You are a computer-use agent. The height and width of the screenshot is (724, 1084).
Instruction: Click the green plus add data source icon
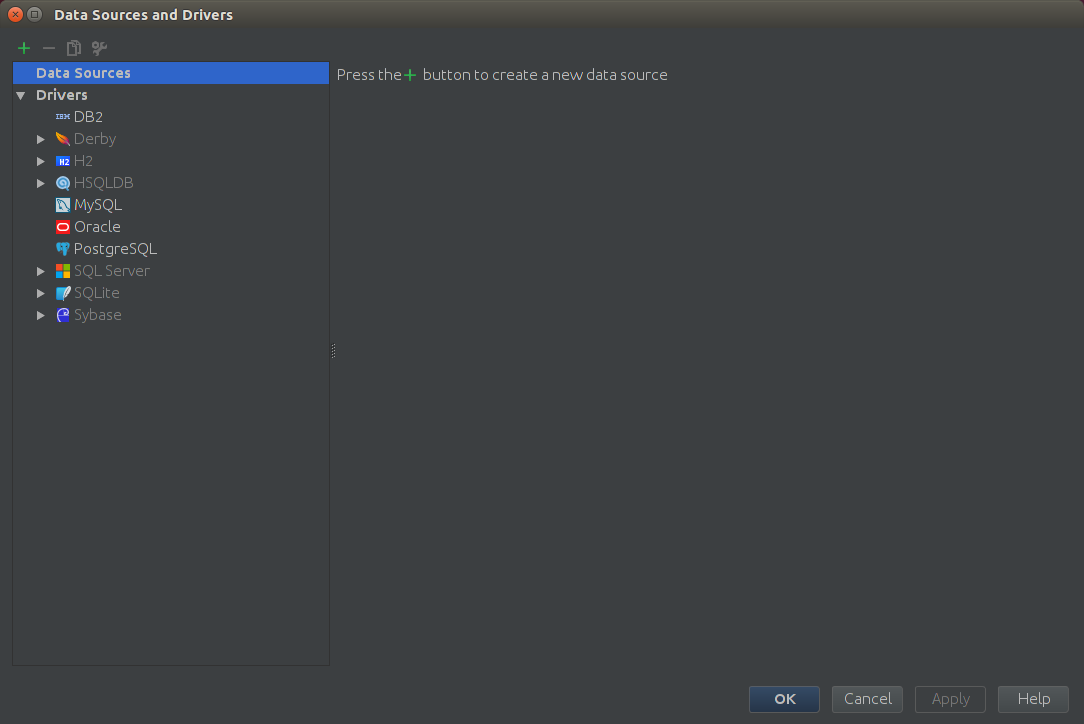point(24,48)
